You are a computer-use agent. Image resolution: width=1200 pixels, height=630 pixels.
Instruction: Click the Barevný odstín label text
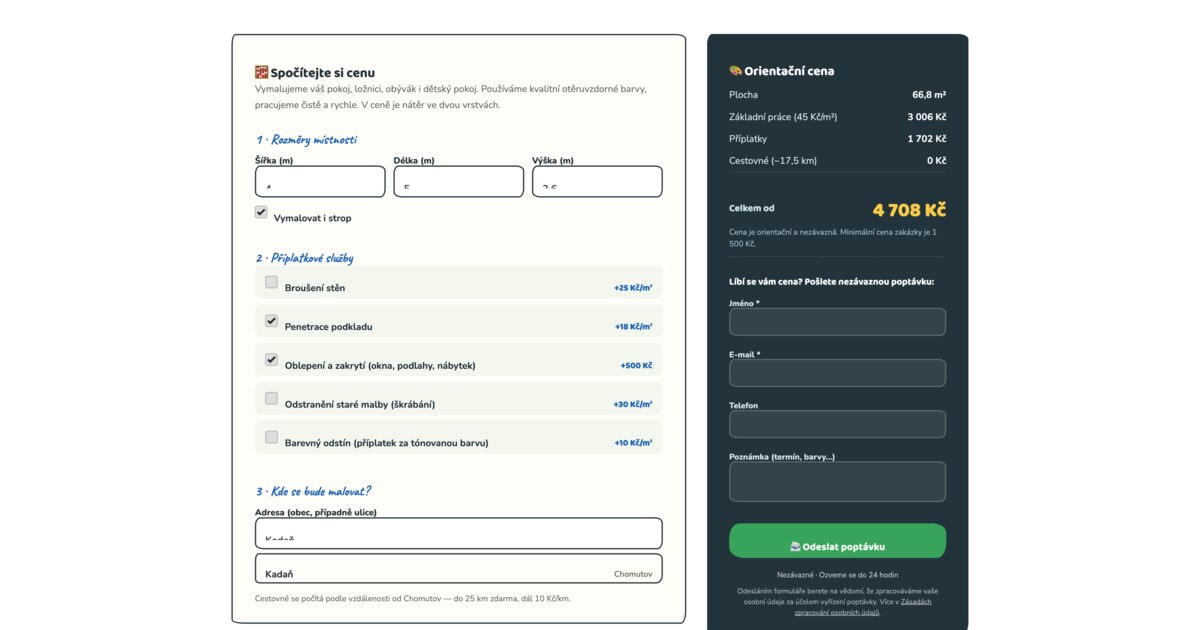click(386, 443)
